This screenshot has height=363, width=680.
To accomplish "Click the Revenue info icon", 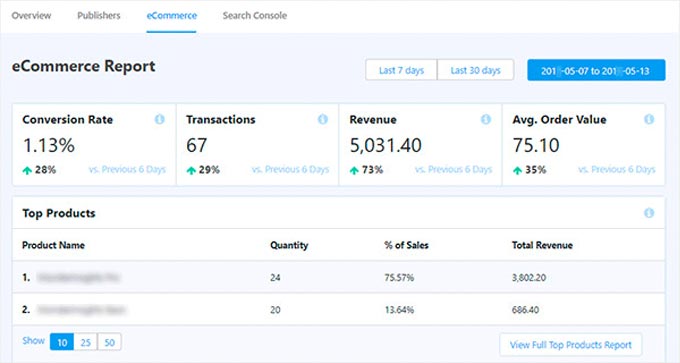I will (486, 119).
